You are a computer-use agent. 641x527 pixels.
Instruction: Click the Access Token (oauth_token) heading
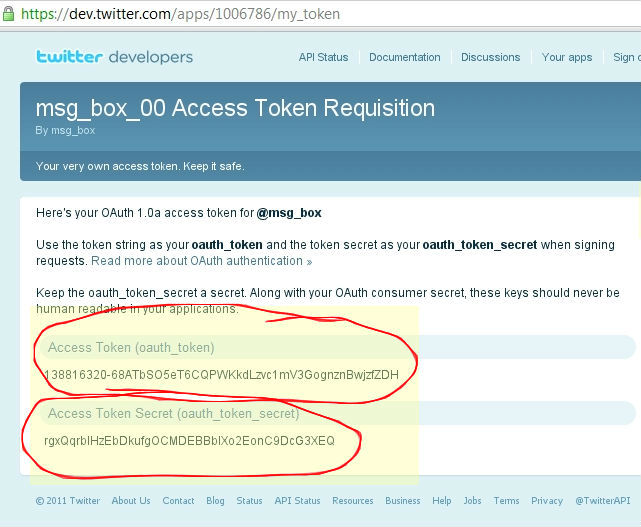(131, 348)
